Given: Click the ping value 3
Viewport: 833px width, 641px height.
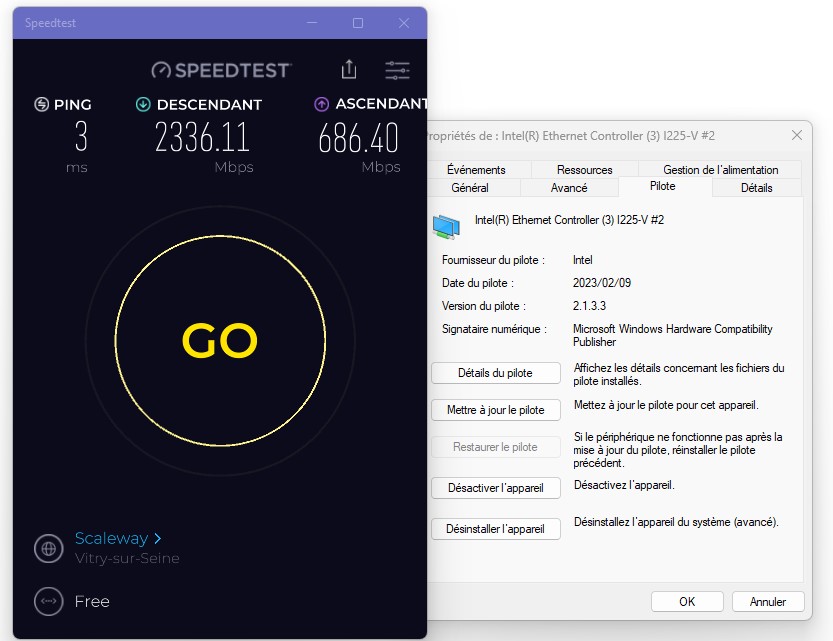Looking at the screenshot, I should coord(81,136).
